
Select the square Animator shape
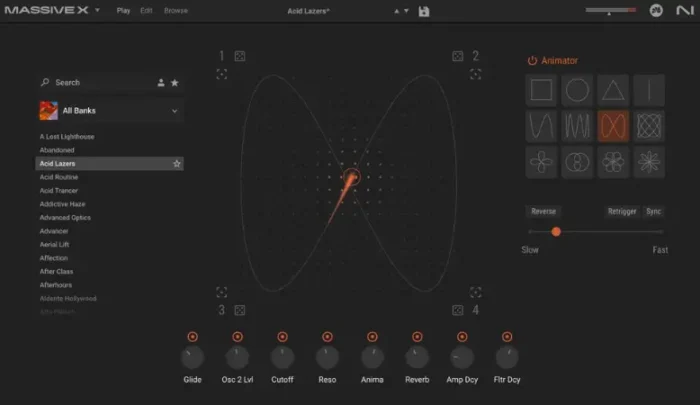tap(542, 90)
